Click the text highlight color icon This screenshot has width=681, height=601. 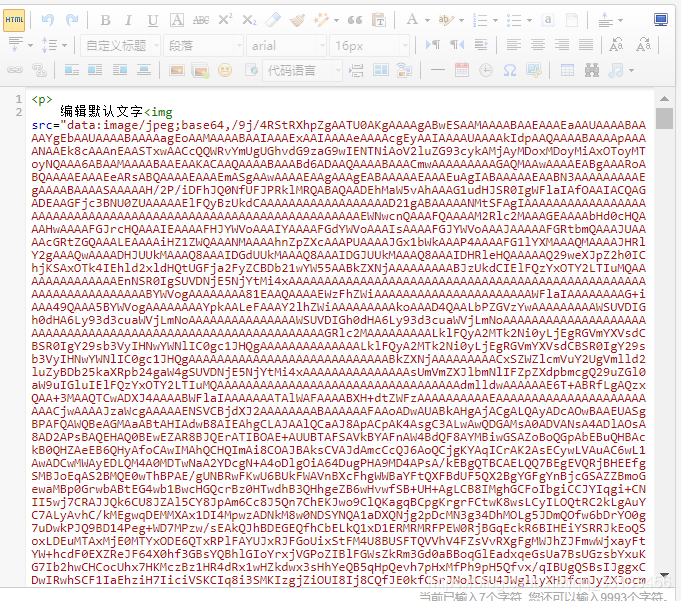(446, 20)
